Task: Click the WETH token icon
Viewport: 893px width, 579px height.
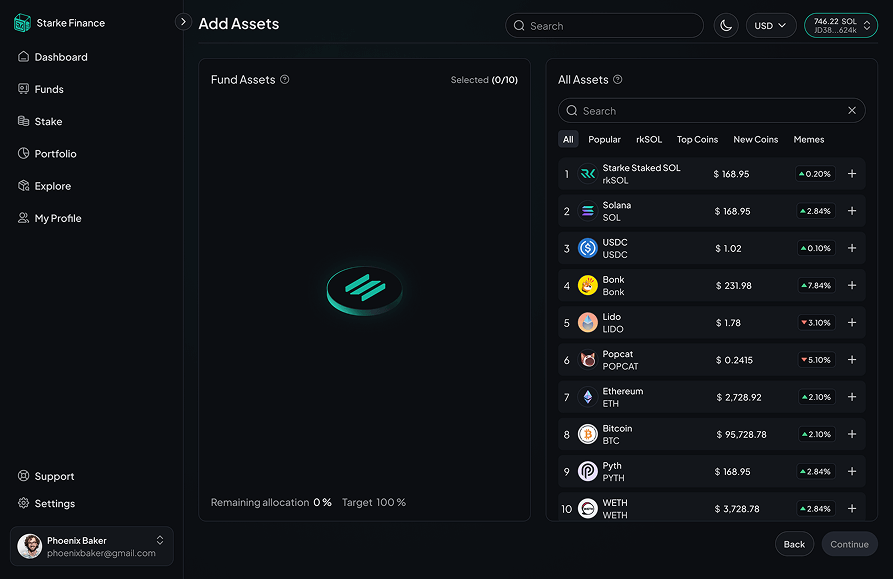Action: coord(588,508)
